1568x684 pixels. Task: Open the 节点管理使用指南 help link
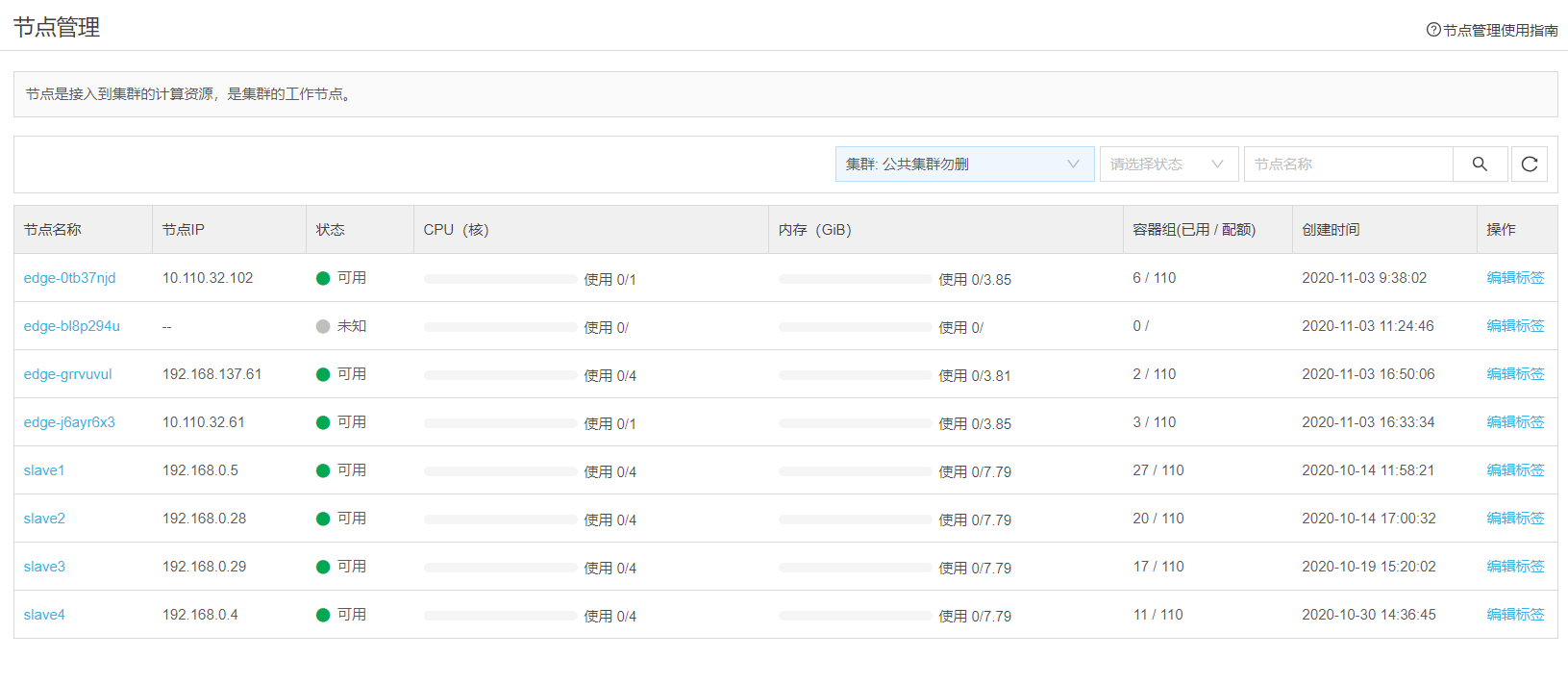click(x=1492, y=30)
